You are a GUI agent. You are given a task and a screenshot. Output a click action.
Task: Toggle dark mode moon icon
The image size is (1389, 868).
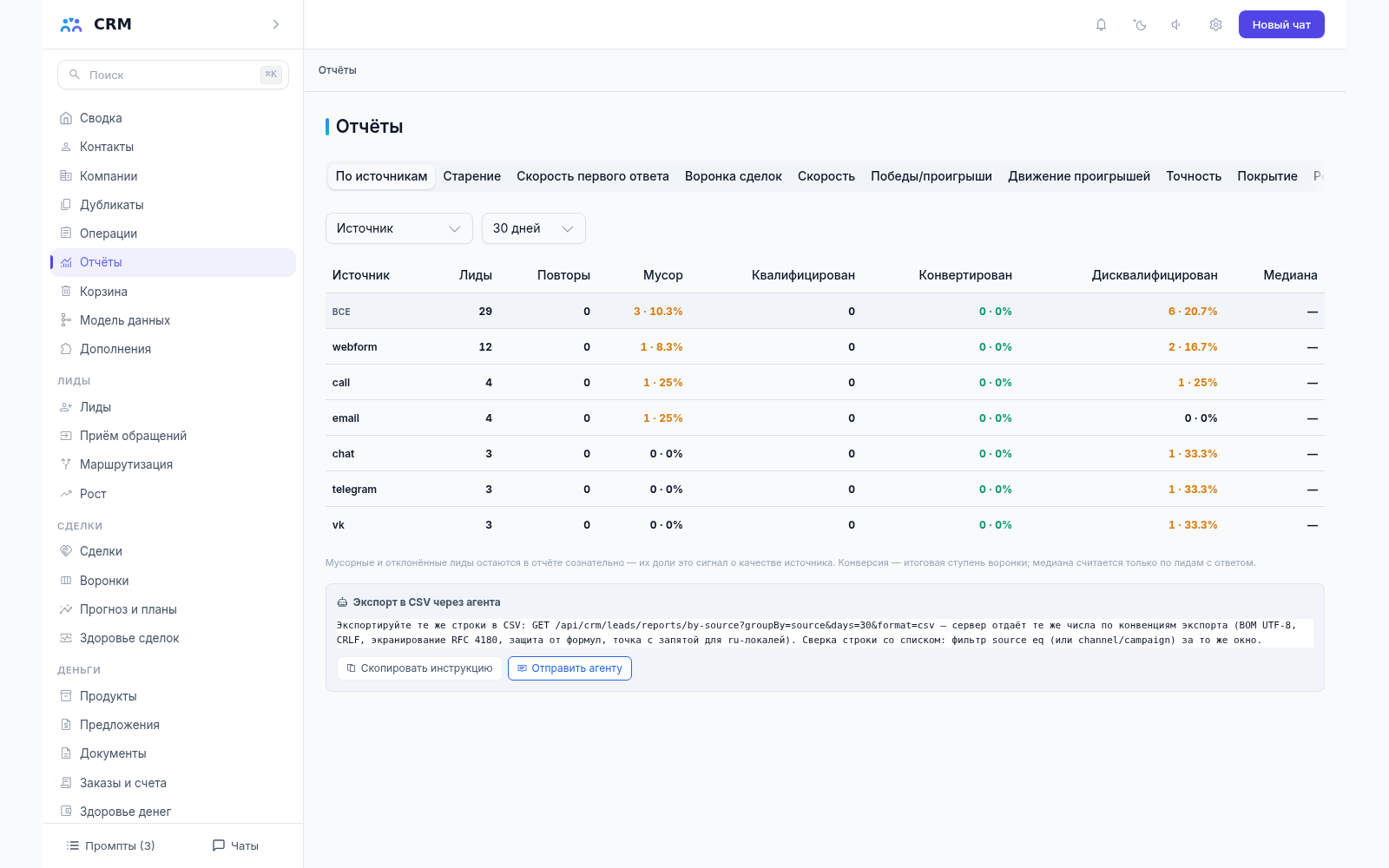click(x=1140, y=24)
